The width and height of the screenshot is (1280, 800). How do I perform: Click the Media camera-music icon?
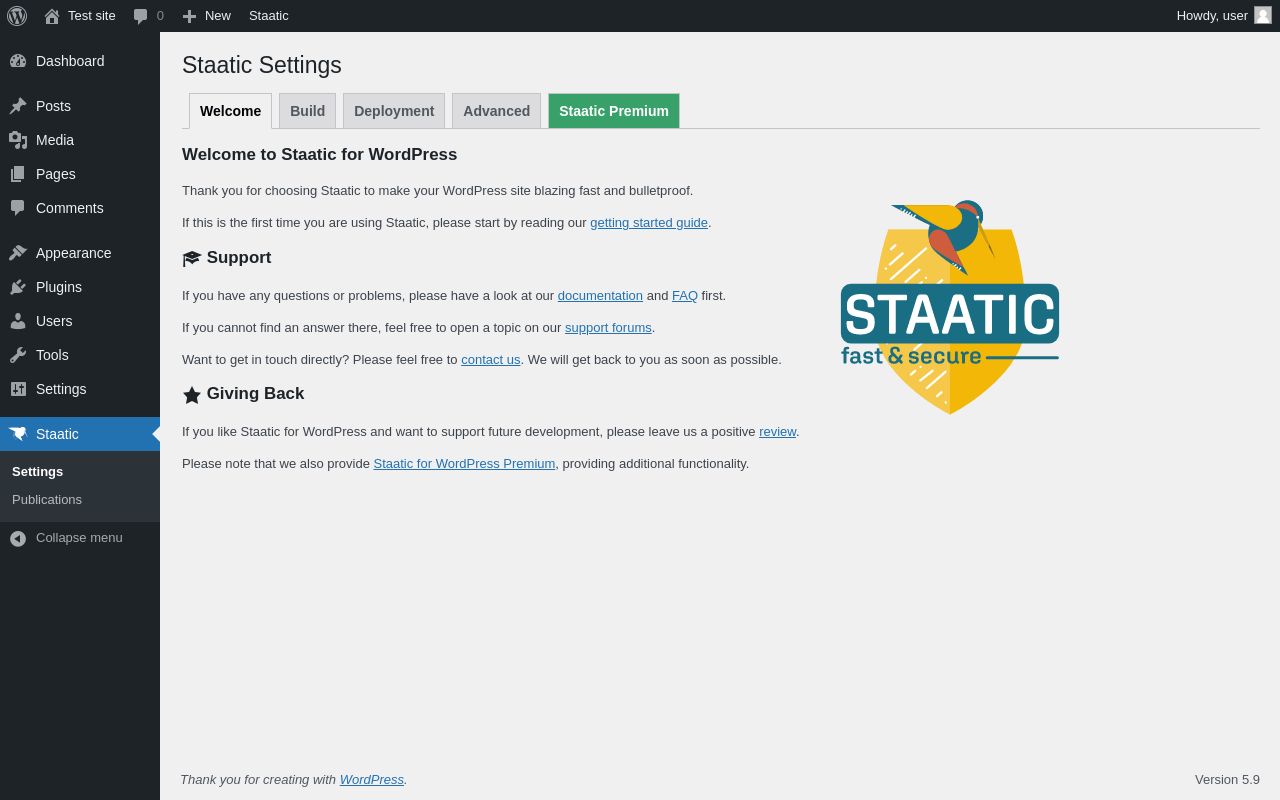[18, 140]
